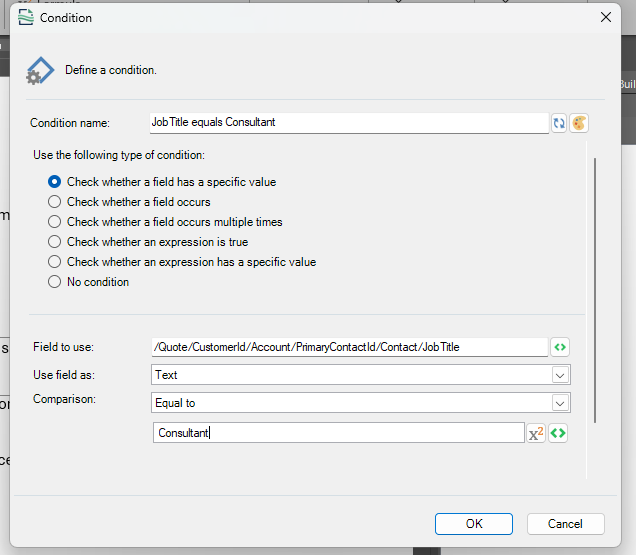Click the refresh condition name icon
This screenshot has height=555, width=636.
click(559, 123)
